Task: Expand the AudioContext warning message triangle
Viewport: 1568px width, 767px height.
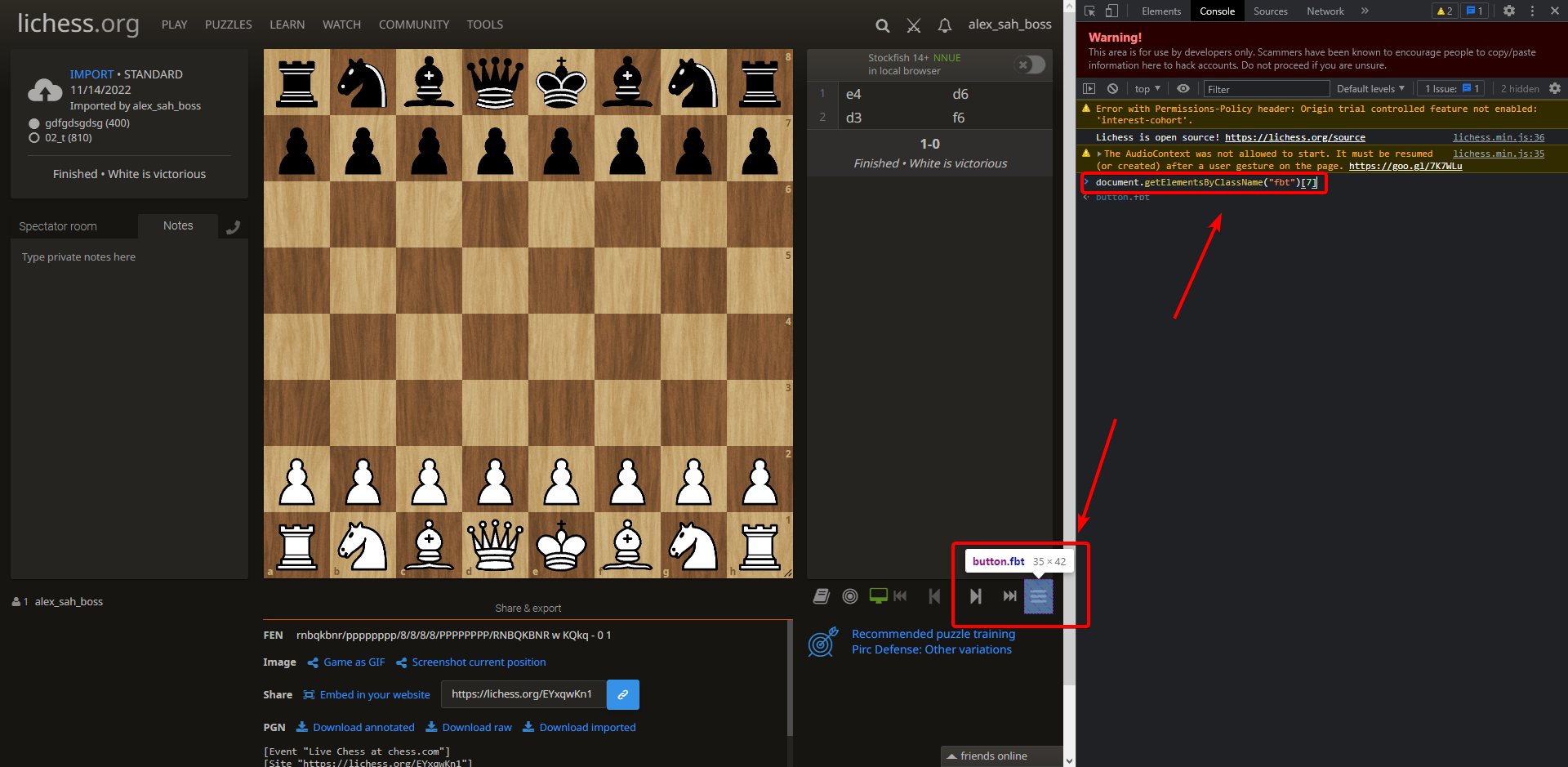Action: (x=1099, y=154)
